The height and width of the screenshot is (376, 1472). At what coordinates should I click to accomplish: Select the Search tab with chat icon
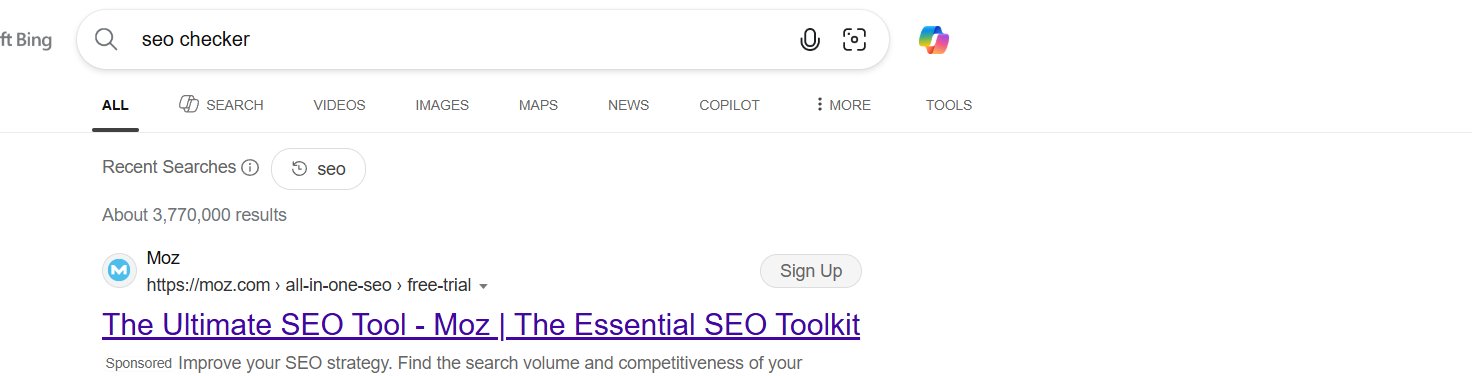(x=221, y=105)
